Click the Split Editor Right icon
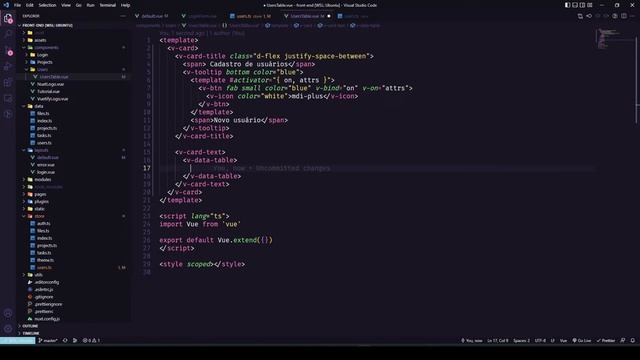 click(624, 16)
